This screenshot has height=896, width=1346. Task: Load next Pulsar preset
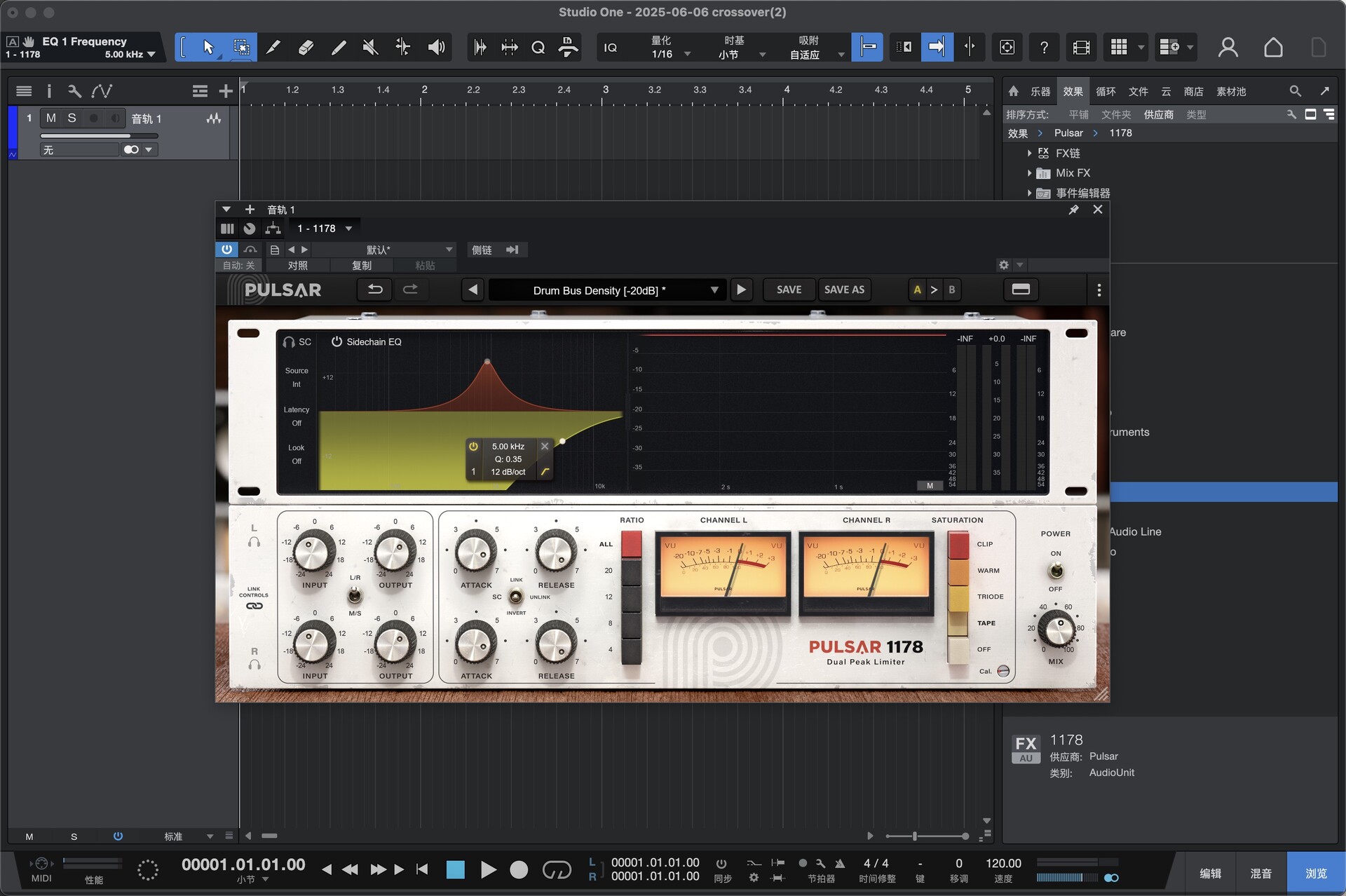click(741, 290)
